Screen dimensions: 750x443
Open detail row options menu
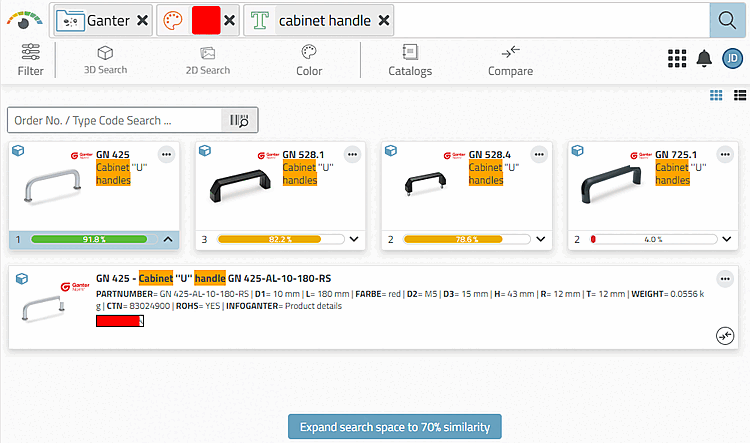tap(725, 279)
